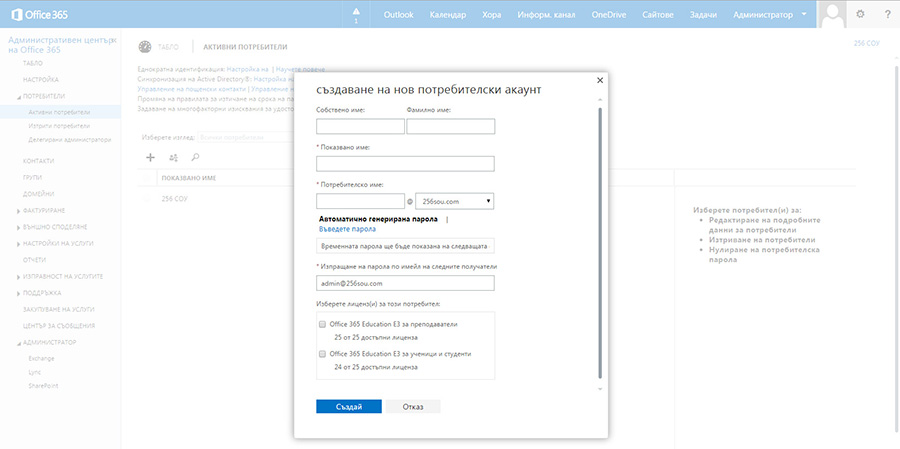The height and width of the screenshot is (449, 900).
Task: Click the dashboard gauge icon
Action: pyautogui.click(x=145, y=47)
